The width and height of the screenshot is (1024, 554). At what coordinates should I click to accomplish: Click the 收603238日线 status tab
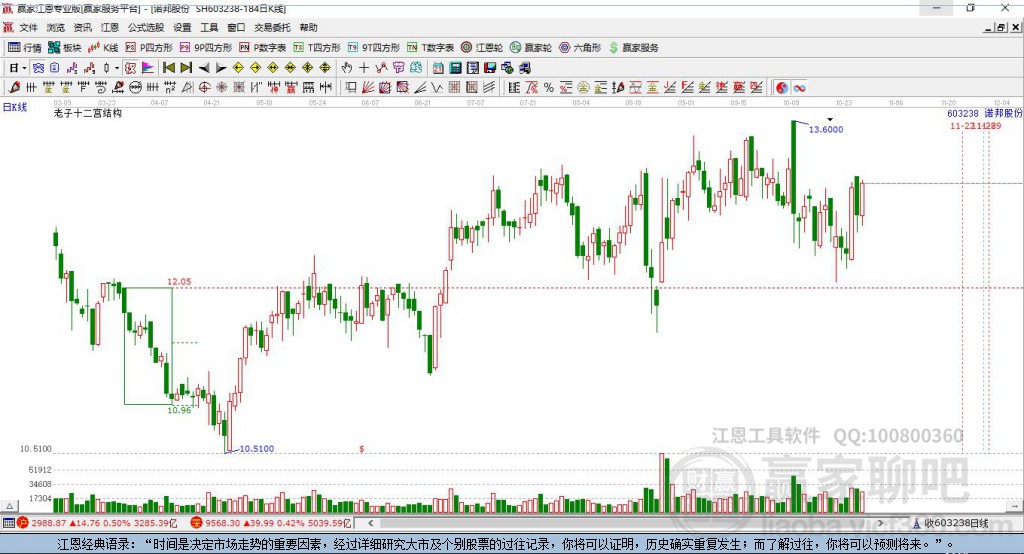(951, 523)
